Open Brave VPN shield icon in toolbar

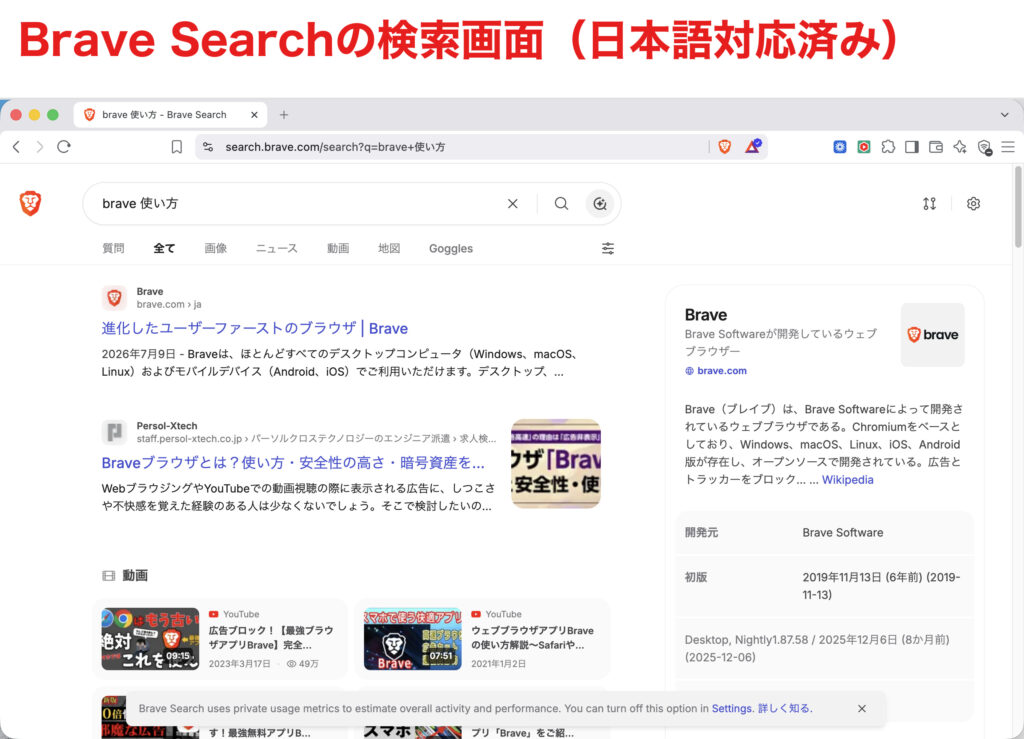(x=984, y=148)
